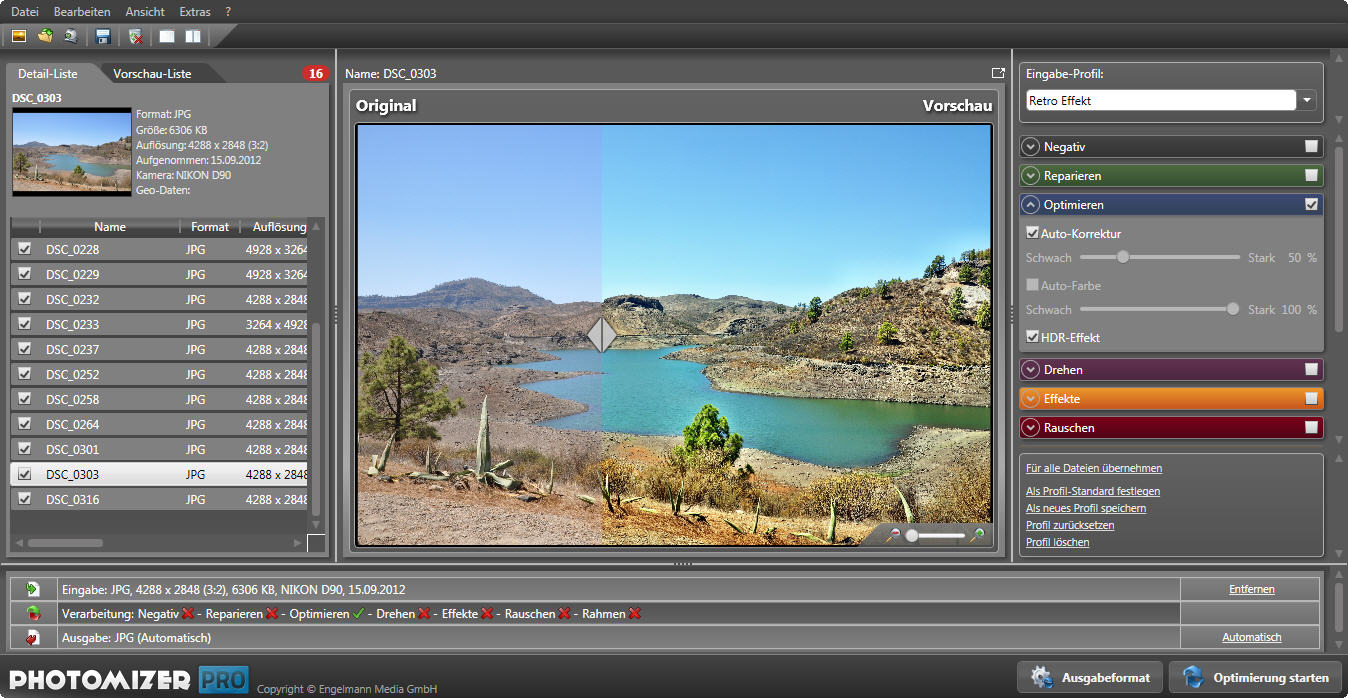The height and width of the screenshot is (698, 1348).
Task: Click the floppy disk save icon
Action: [103, 37]
